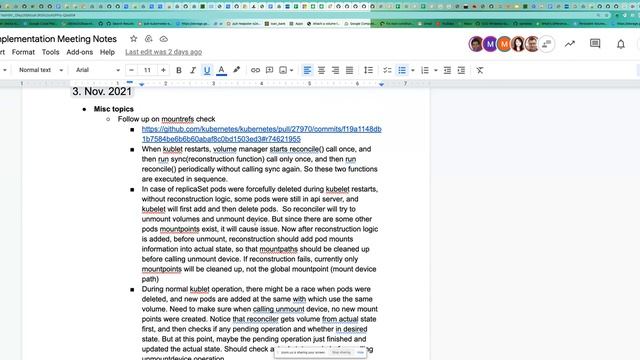This screenshot has width=640, height=360.
Task: Open the activity dashboard trend icon
Action: tap(570, 44)
